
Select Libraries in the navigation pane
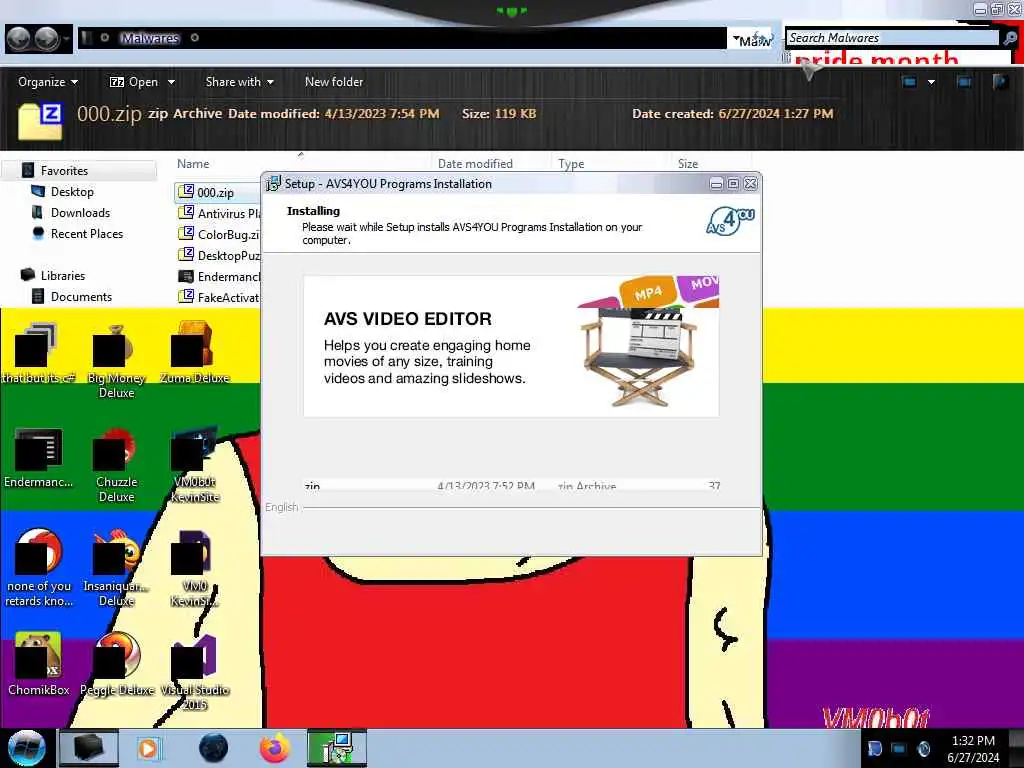click(63, 275)
